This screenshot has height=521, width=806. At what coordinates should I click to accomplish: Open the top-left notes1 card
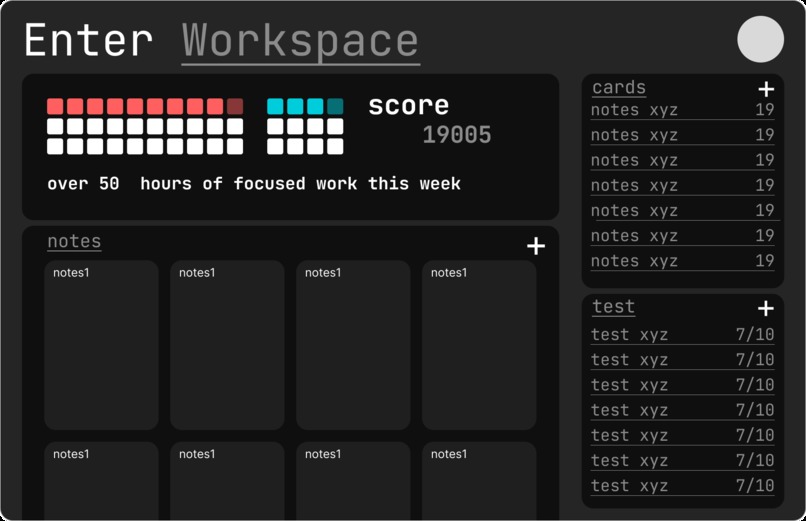click(x=101, y=345)
